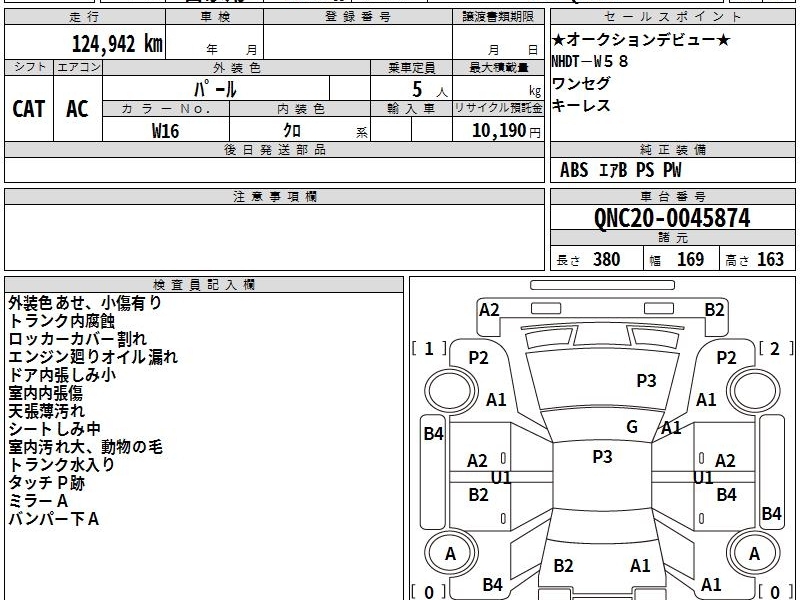Select the 注意事項欄 header bar
800x600 pixels.
coord(274,196)
